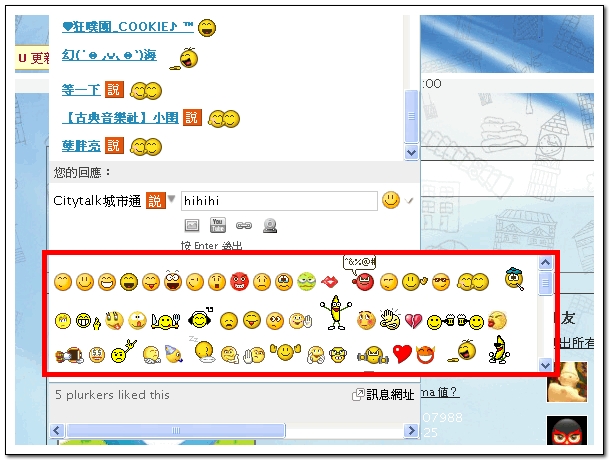Select the dollar-eyes face emoticon
This screenshot has width=609, height=460.
click(x=97, y=355)
